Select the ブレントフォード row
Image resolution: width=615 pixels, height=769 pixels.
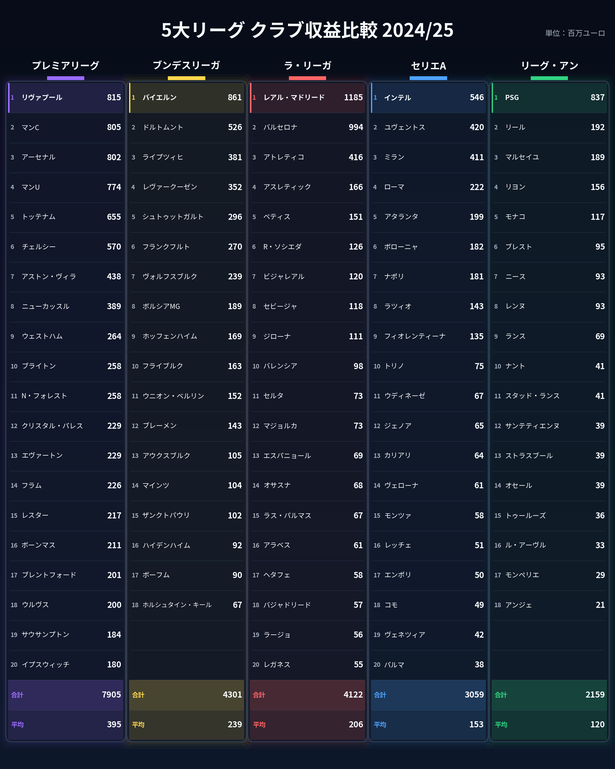point(66,575)
